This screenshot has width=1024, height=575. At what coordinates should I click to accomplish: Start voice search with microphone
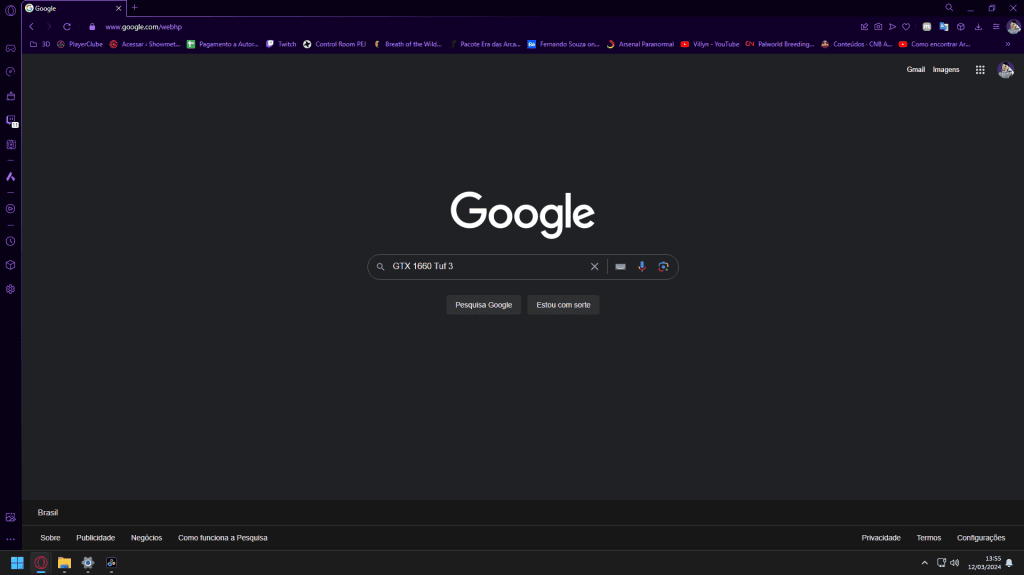tap(642, 267)
